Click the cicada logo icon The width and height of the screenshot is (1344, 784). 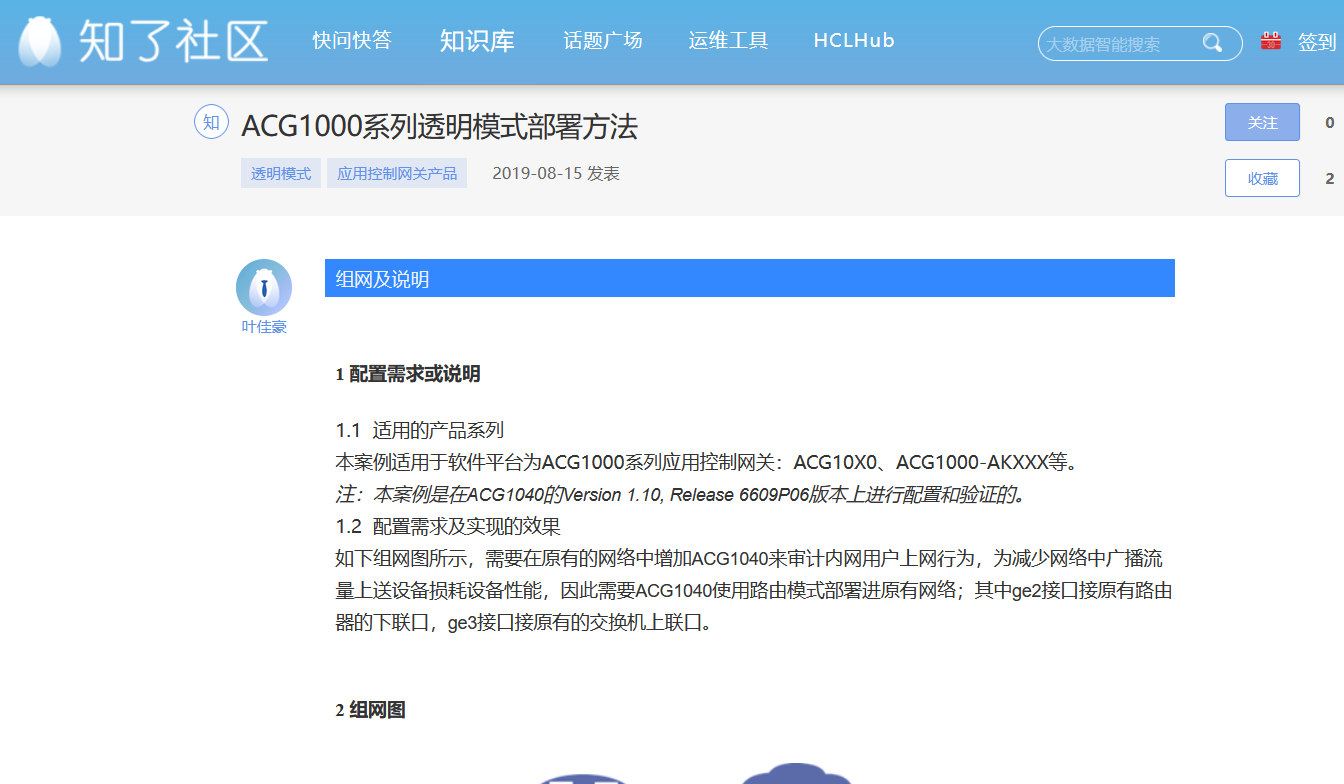point(40,42)
